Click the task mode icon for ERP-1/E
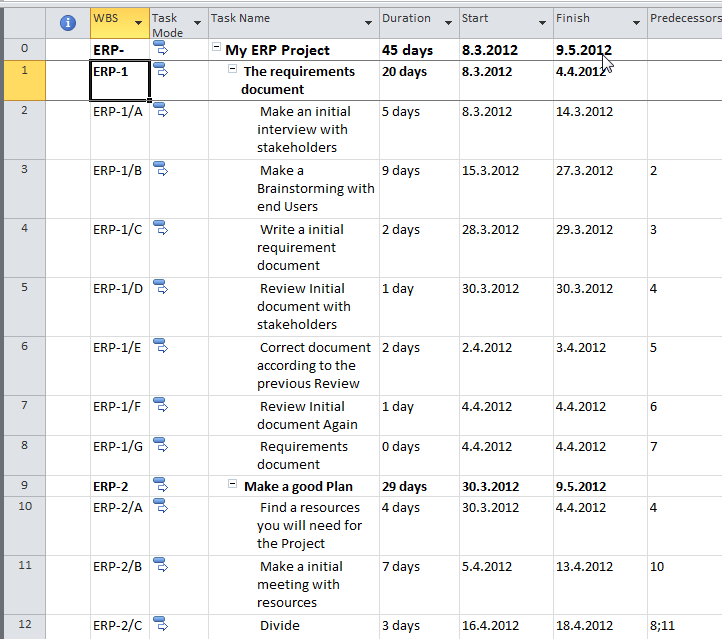 tap(161, 346)
